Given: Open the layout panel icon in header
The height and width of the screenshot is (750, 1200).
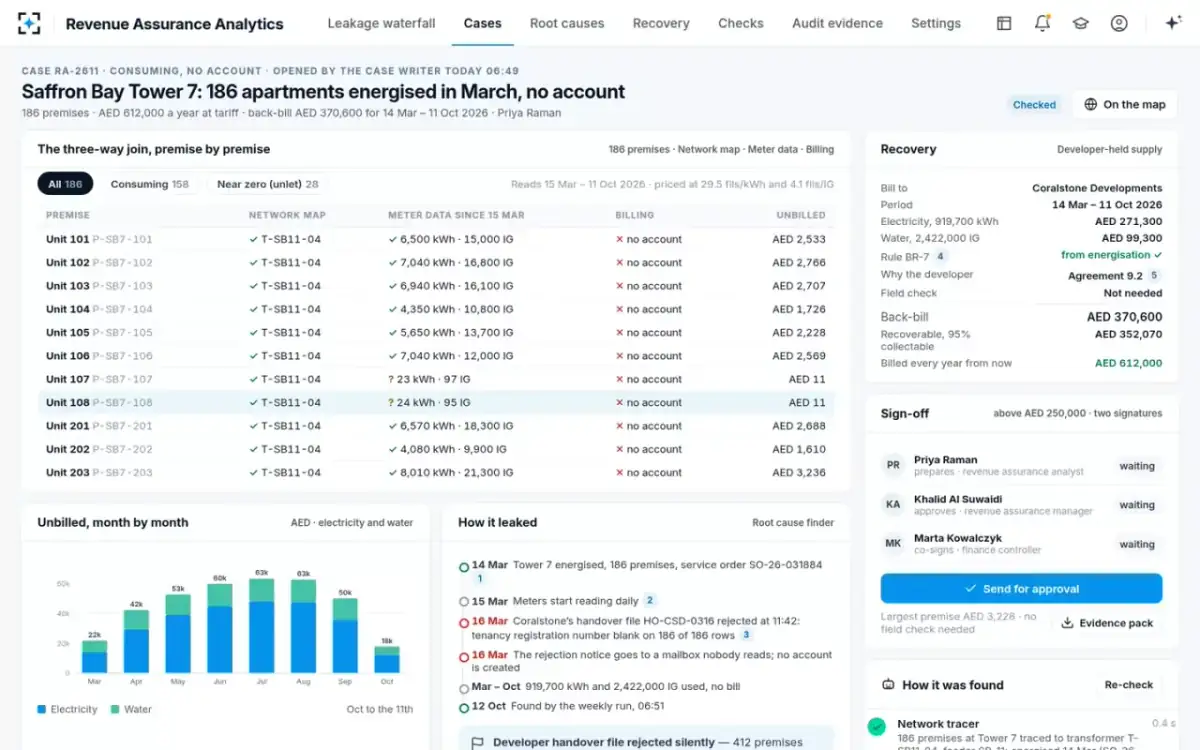Looking at the screenshot, I should coord(1004,23).
